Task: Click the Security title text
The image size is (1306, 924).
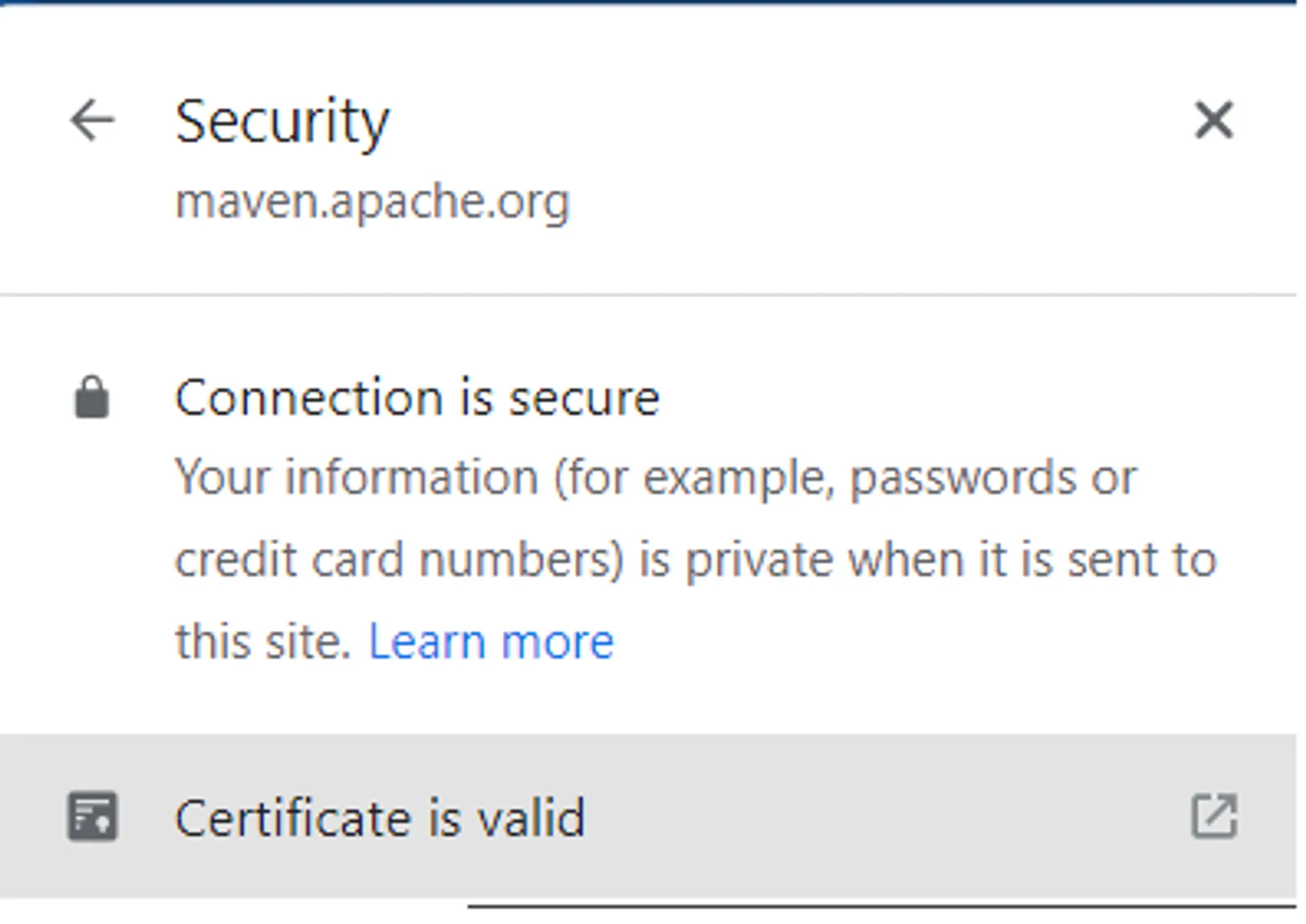Action: pyautogui.click(x=282, y=121)
